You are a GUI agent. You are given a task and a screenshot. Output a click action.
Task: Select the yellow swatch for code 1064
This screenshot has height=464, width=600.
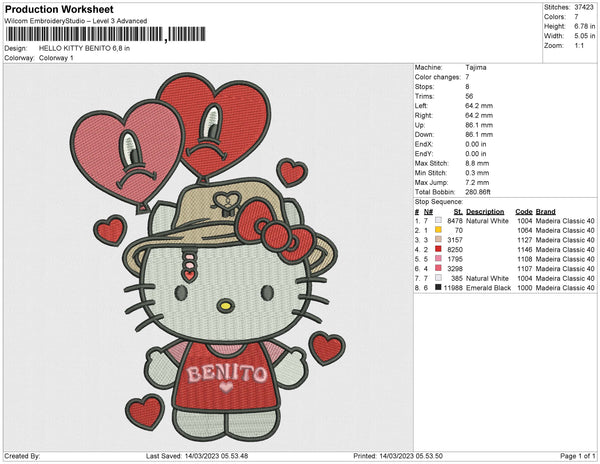pos(438,230)
